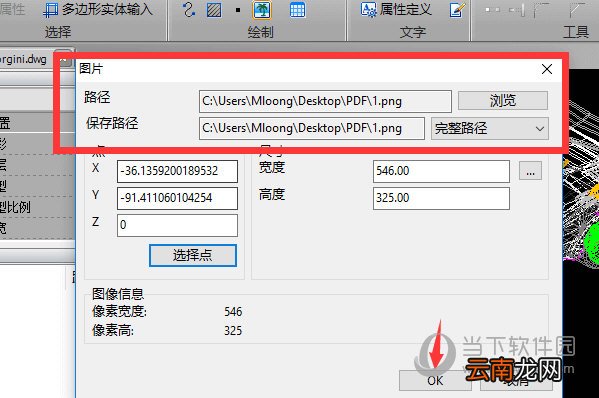Insert a table with the grid icon
599x398 pixels.
pyautogui.click(x=297, y=10)
